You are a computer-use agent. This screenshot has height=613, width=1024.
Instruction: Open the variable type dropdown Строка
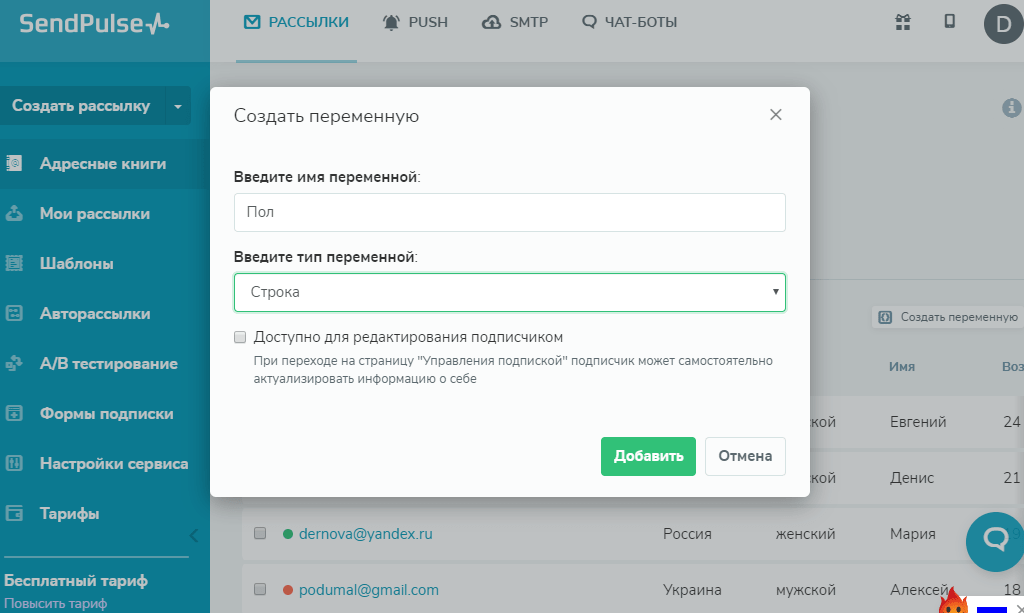click(509, 292)
